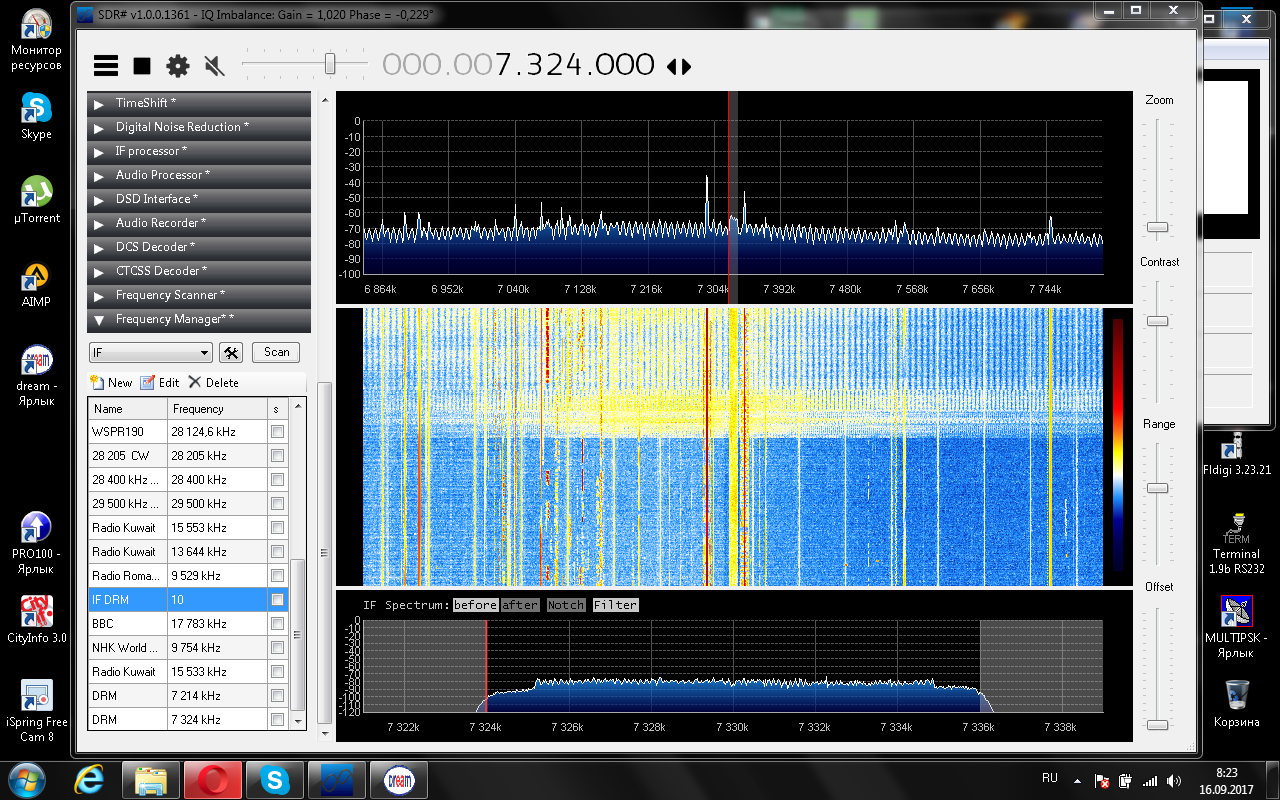Select the 'after' IF Spectrum option
Viewport: 1280px width, 800px height.
click(x=519, y=605)
